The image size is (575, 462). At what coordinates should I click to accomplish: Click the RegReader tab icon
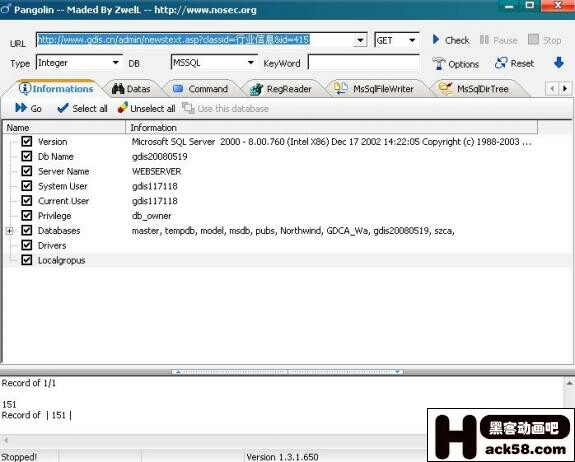pyautogui.click(x=256, y=89)
